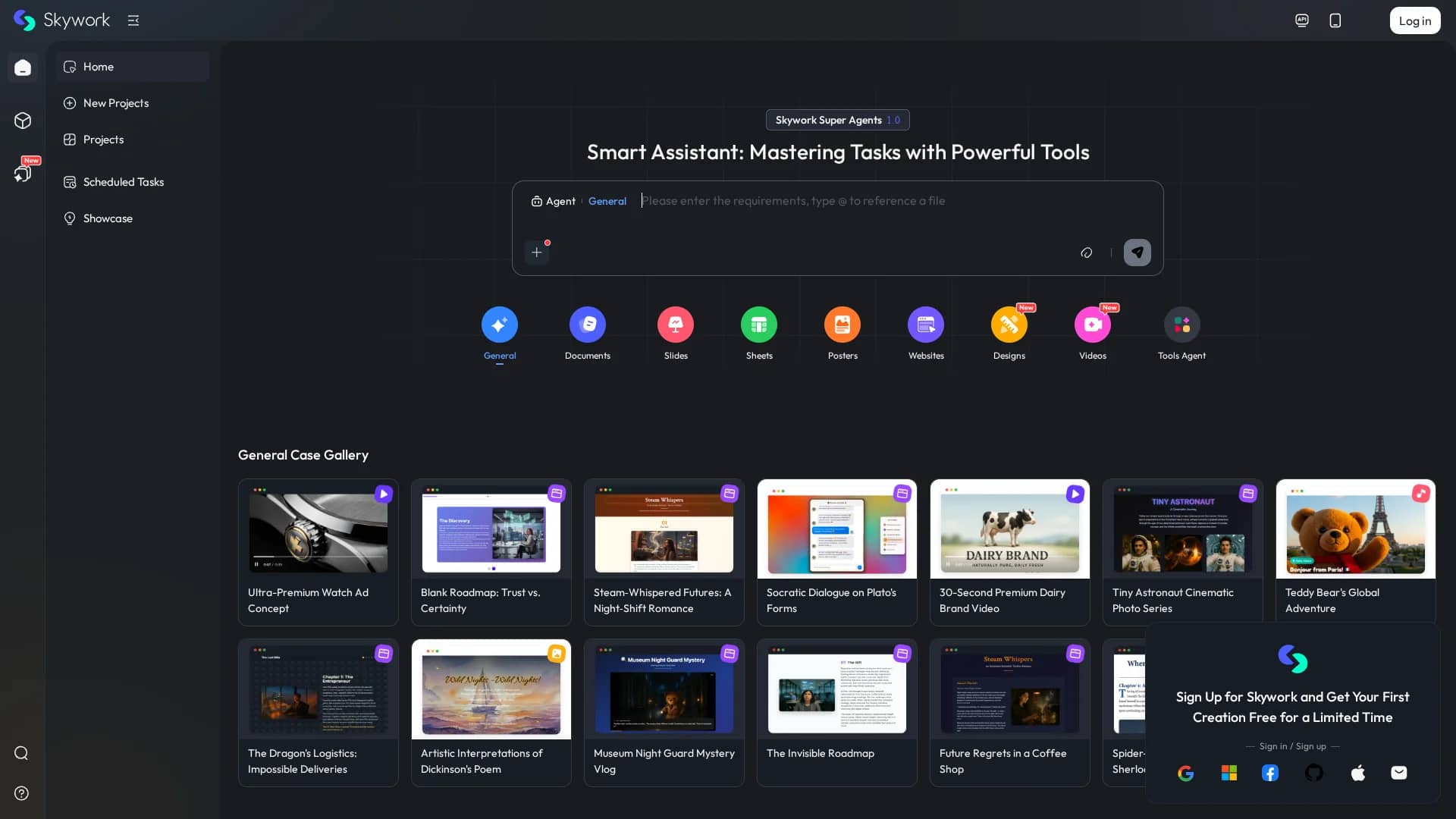Click the music badge on Teddy Bear card
The image size is (1456, 819).
(1421, 494)
